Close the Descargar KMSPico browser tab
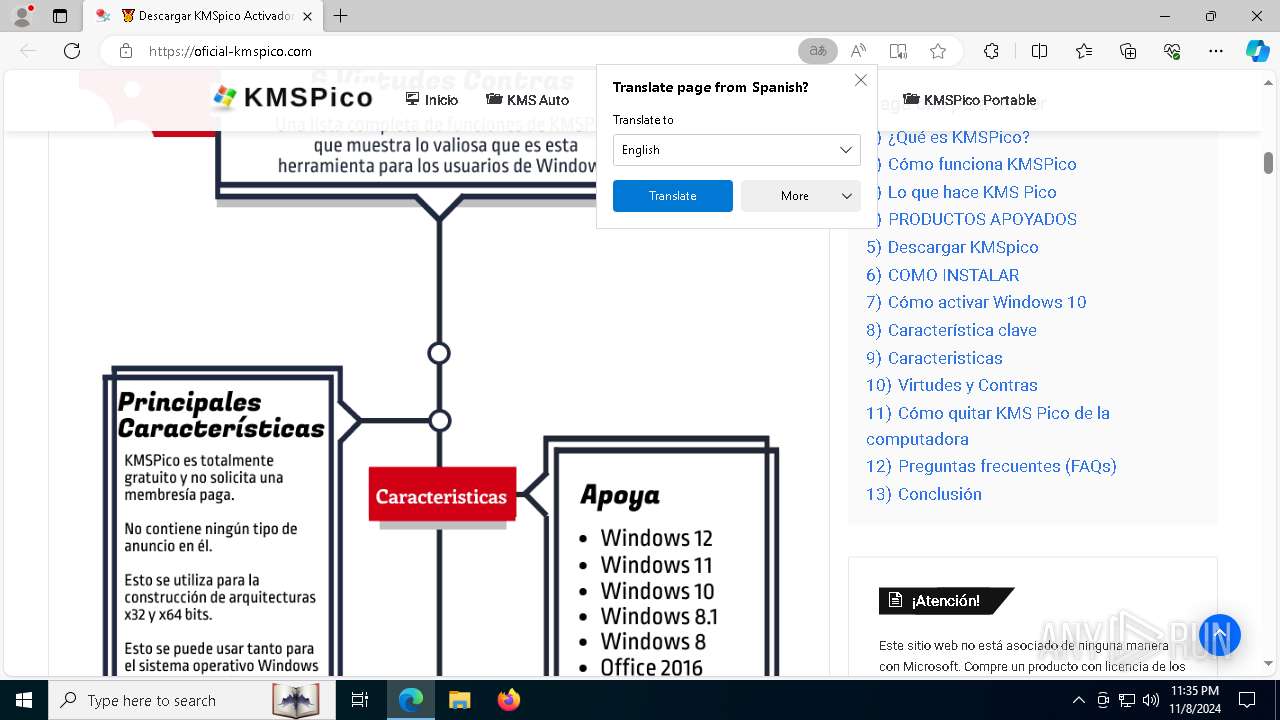 point(307,16)
